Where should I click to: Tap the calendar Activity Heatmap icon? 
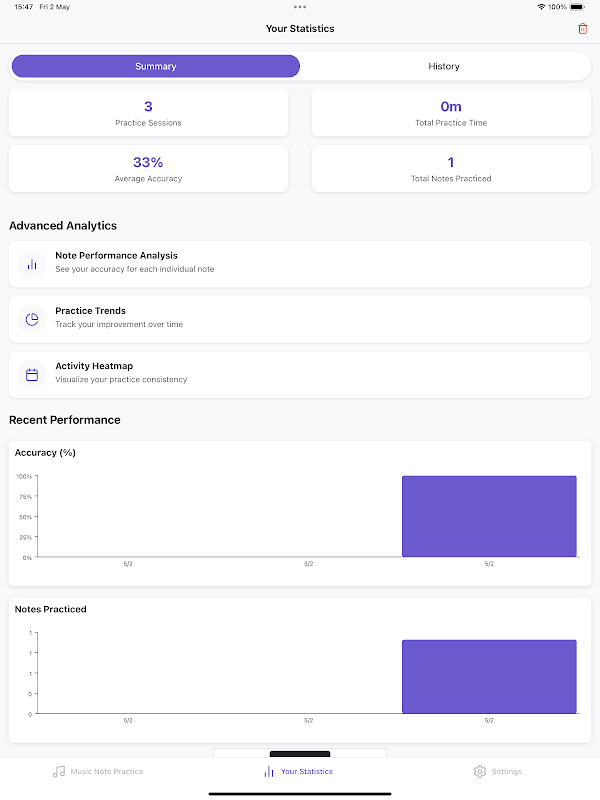pos(32,375)
